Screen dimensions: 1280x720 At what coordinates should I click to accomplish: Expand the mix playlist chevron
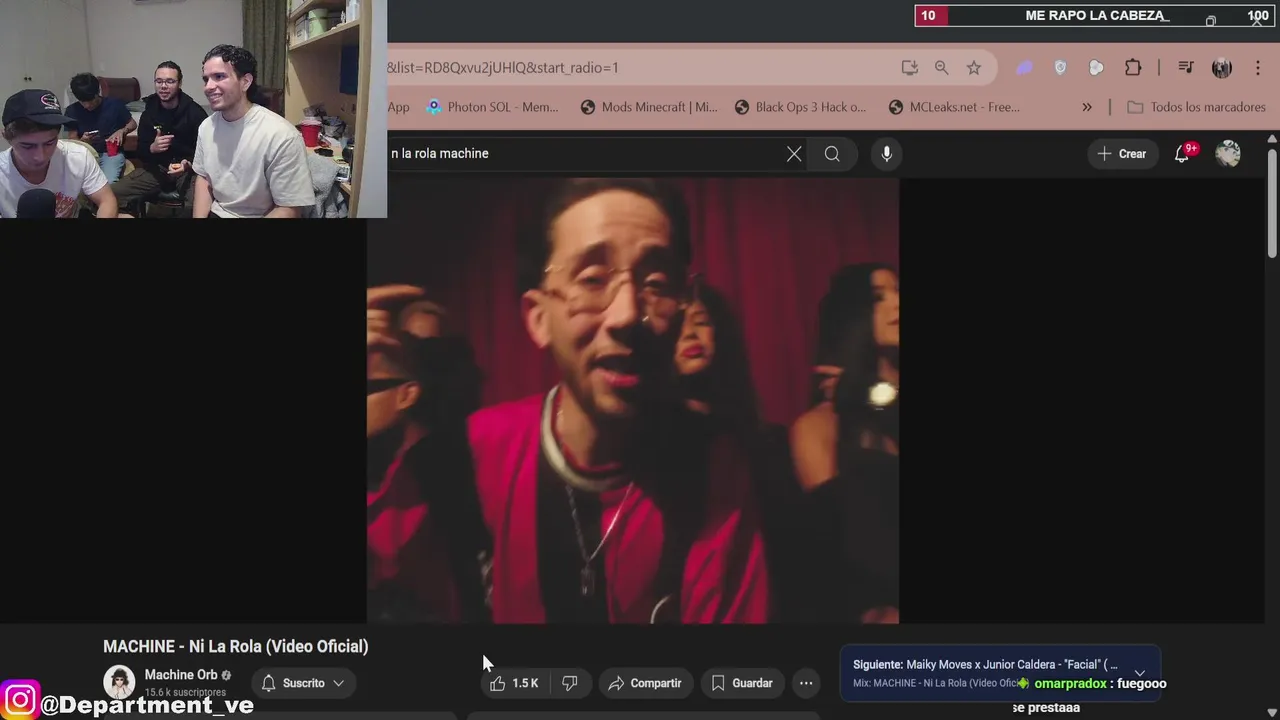(1139, 673)
